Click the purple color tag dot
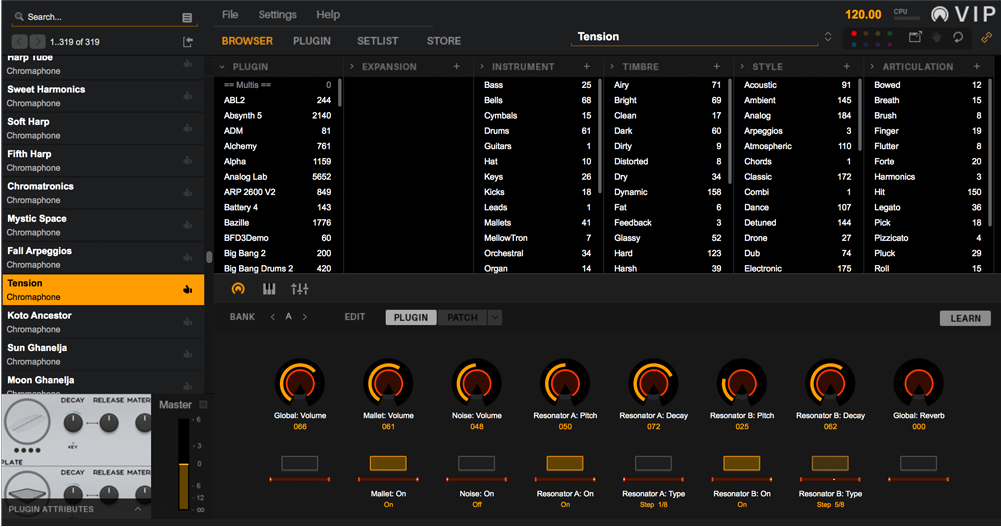 (878, 45)
